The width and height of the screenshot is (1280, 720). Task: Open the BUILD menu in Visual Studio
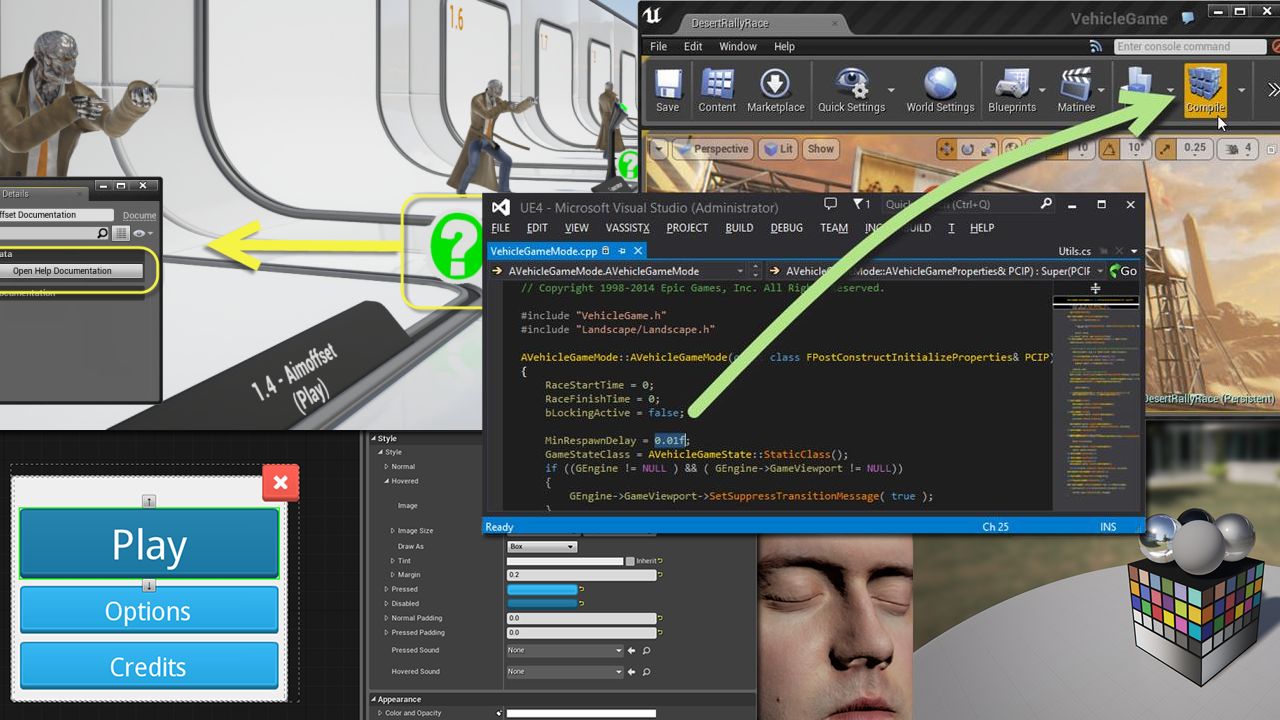pyautogui.click(x=739, y=228)
